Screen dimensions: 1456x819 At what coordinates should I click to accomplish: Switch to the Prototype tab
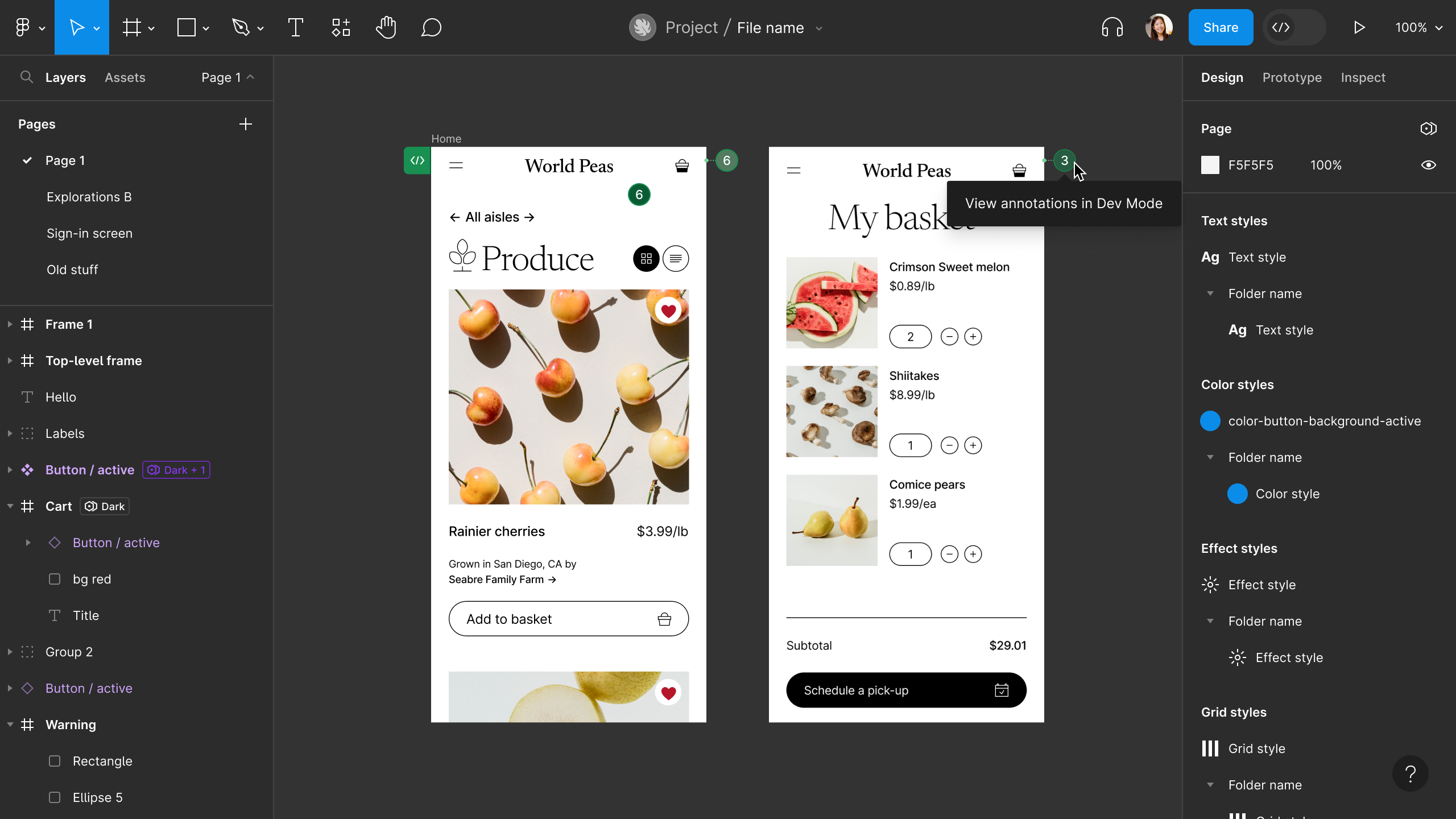pyautogui.click(x=1292, y=77)
